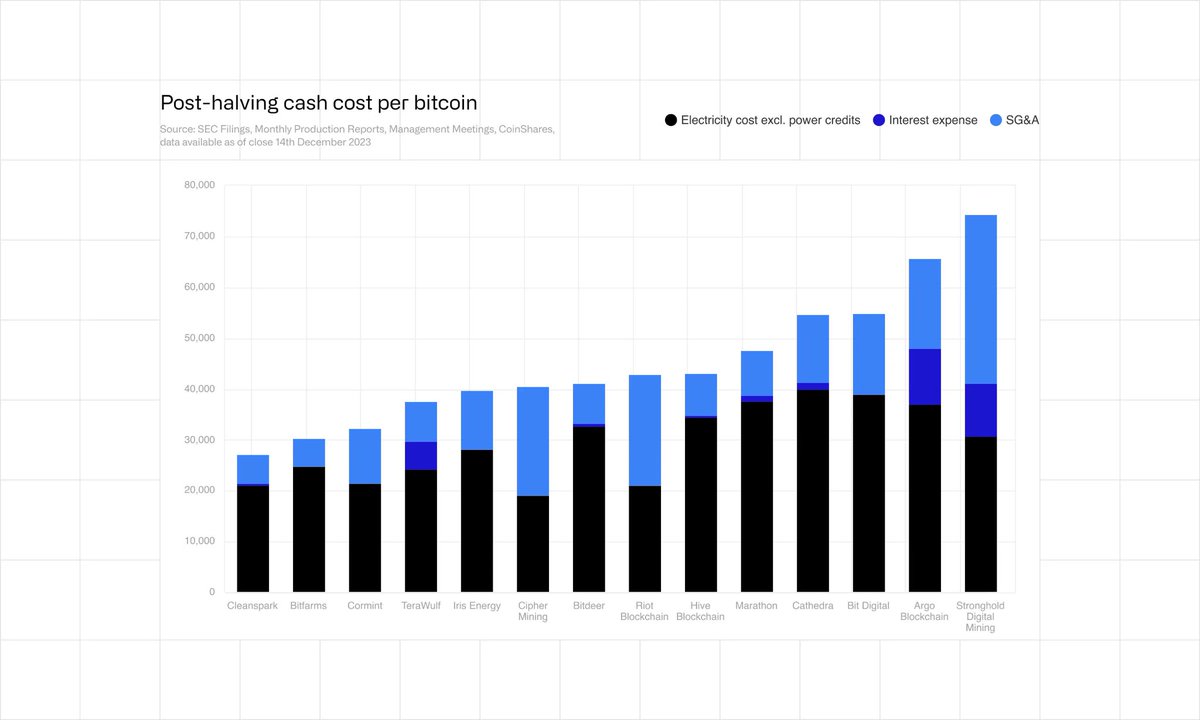Click Iris Energy's black electricity bar segment

pyautogui.click(x=477, y=521)
